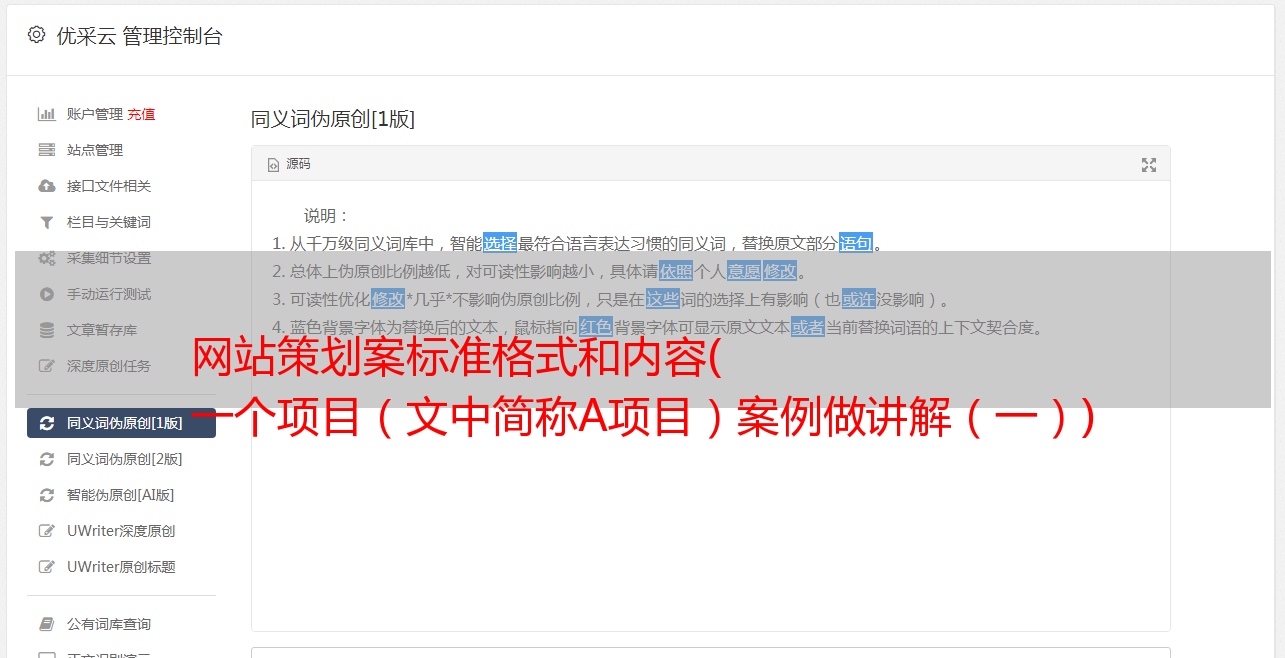Click the highlighted word 依照 in line two

[676, 271]
